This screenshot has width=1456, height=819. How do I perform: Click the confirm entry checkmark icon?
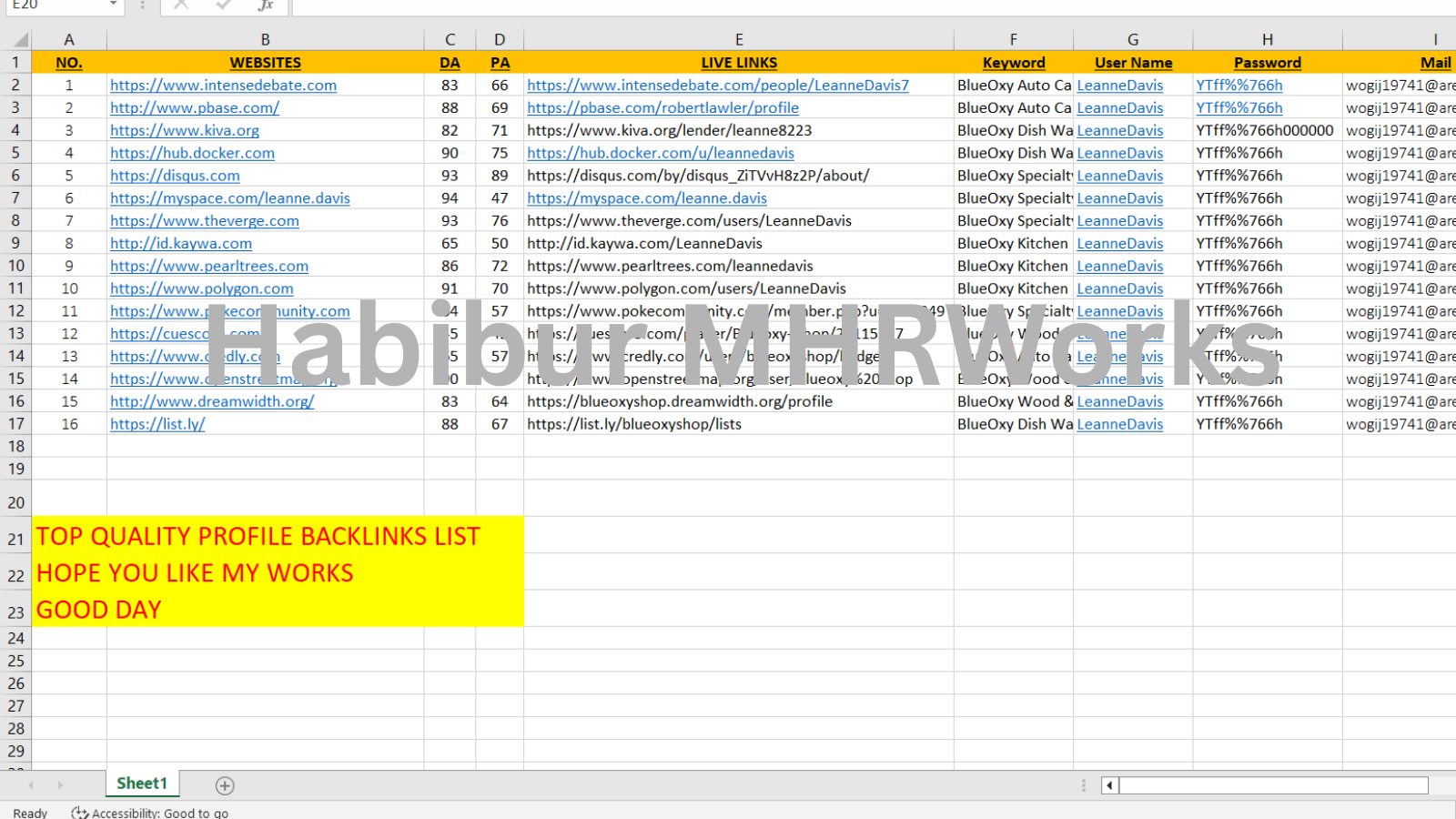[x=223, y=5]
